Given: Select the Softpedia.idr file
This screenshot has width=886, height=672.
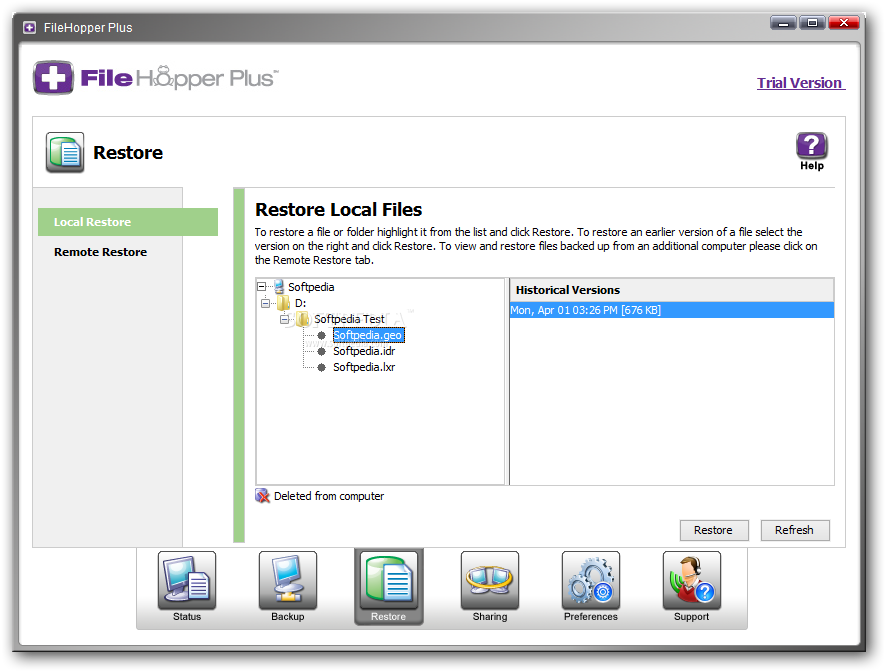Looking at the screenshot, I should pyautogui.click(x=364, y=351).
